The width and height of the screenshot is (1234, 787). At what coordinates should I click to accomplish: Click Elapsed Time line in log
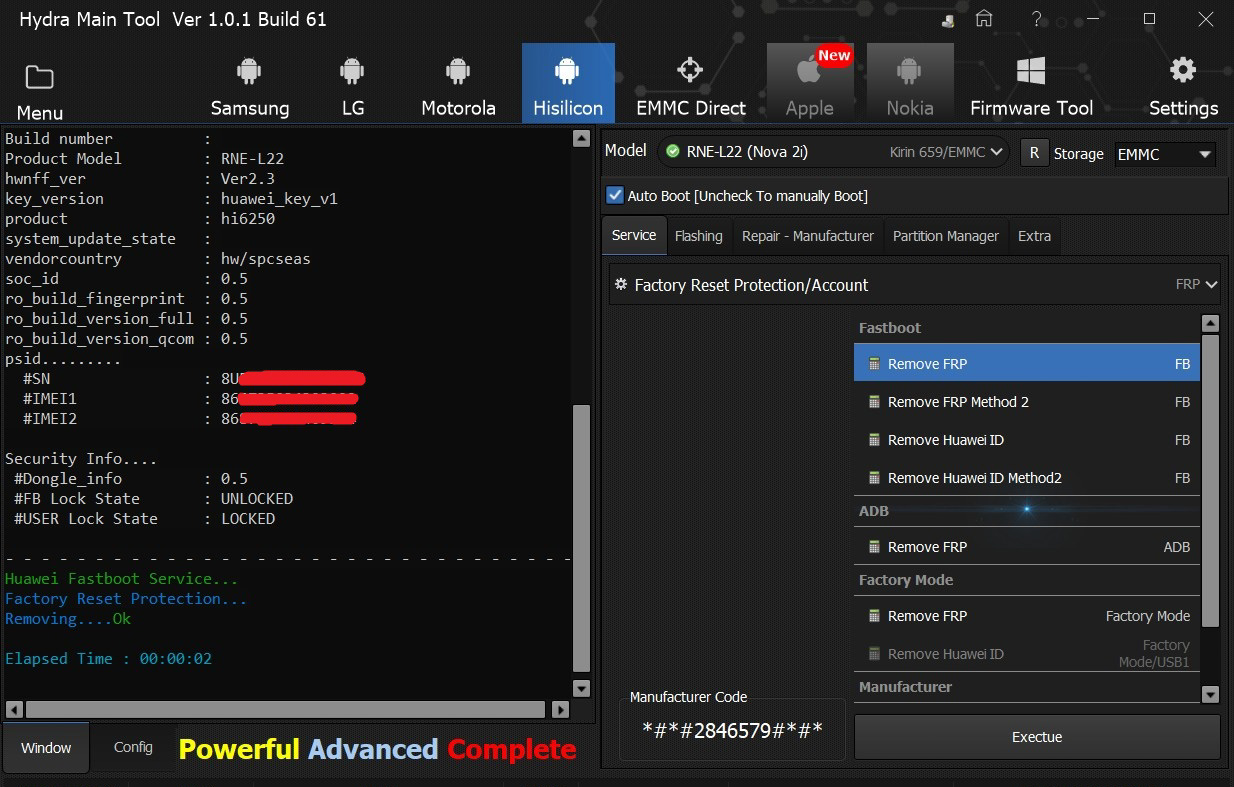(x=108, y=658)
